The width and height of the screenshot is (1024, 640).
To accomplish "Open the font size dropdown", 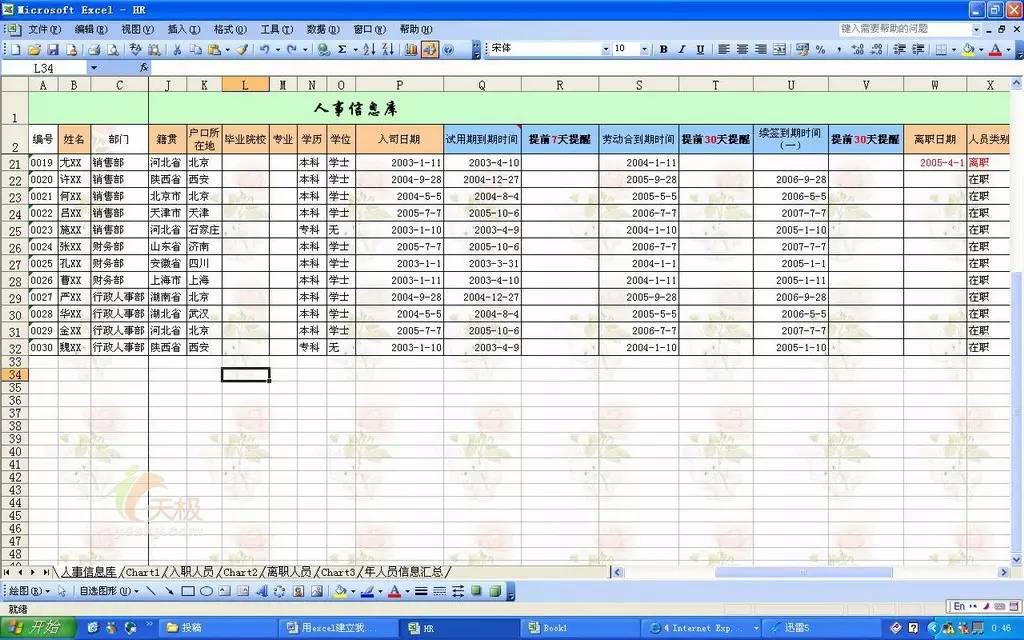I will click(643, 48).
